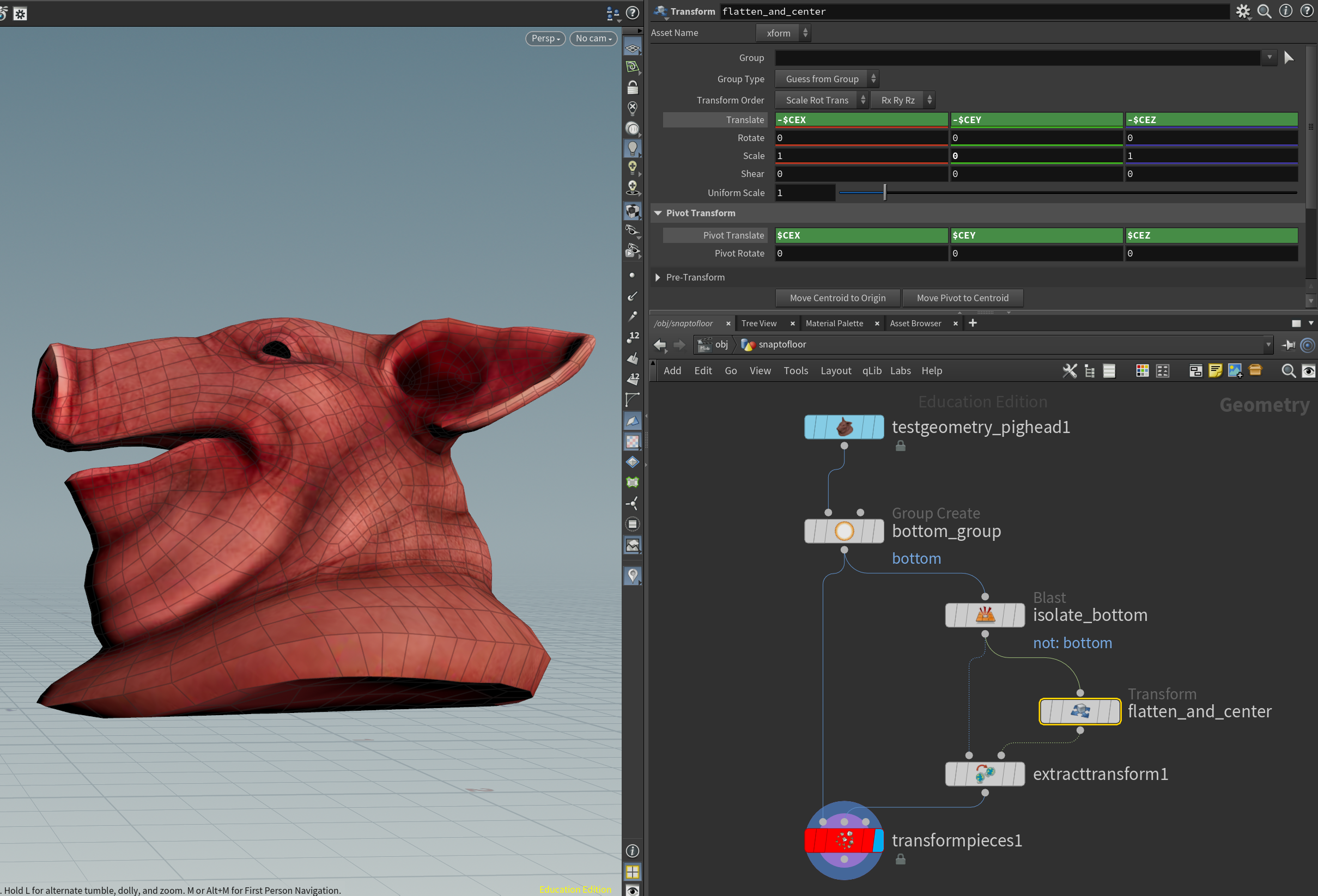Click the network search magnifier icon
Viewport: 1318px width, 896px height.
point(1289,371)
